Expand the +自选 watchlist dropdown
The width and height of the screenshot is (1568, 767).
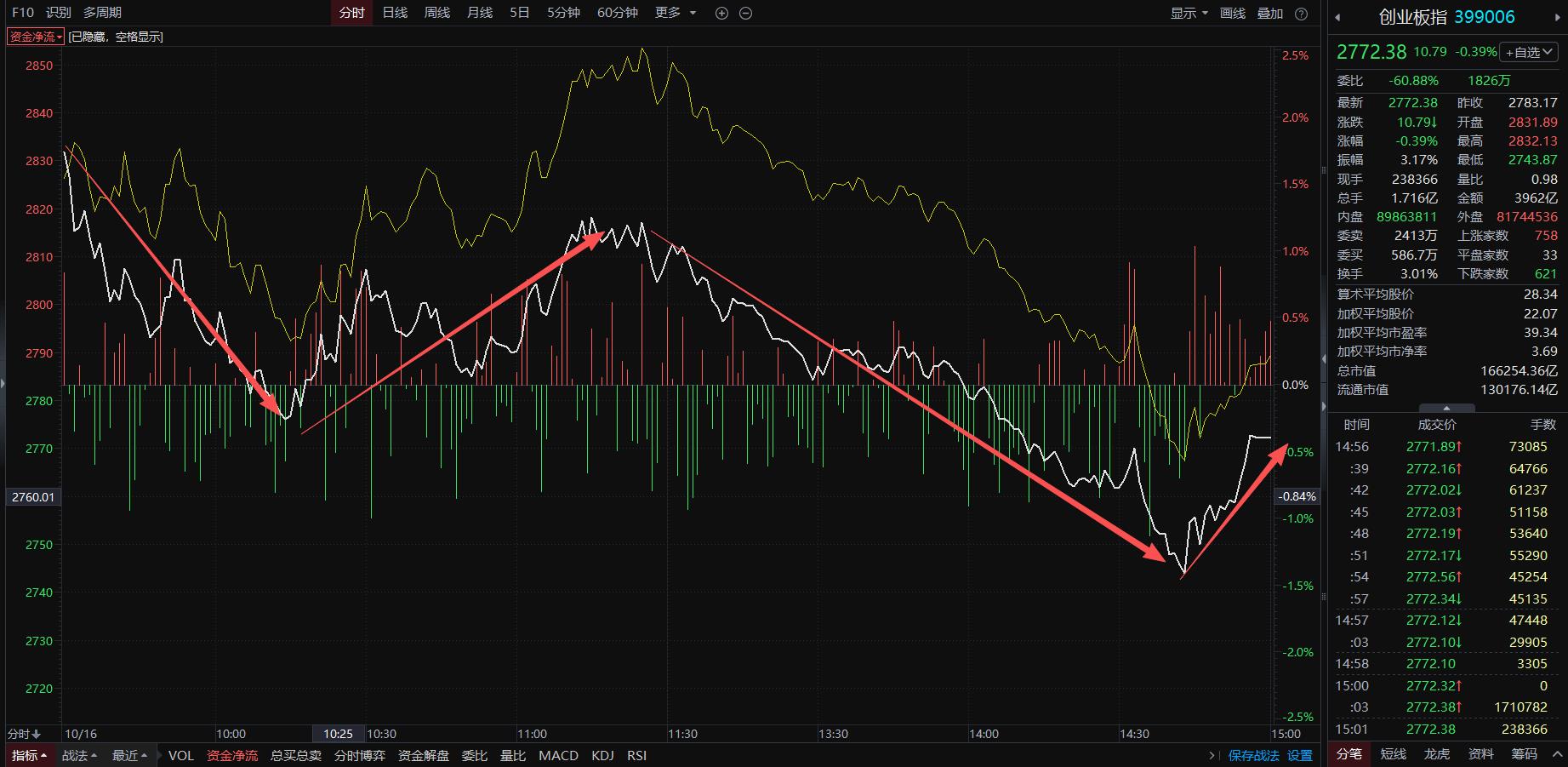[1529, 52]
